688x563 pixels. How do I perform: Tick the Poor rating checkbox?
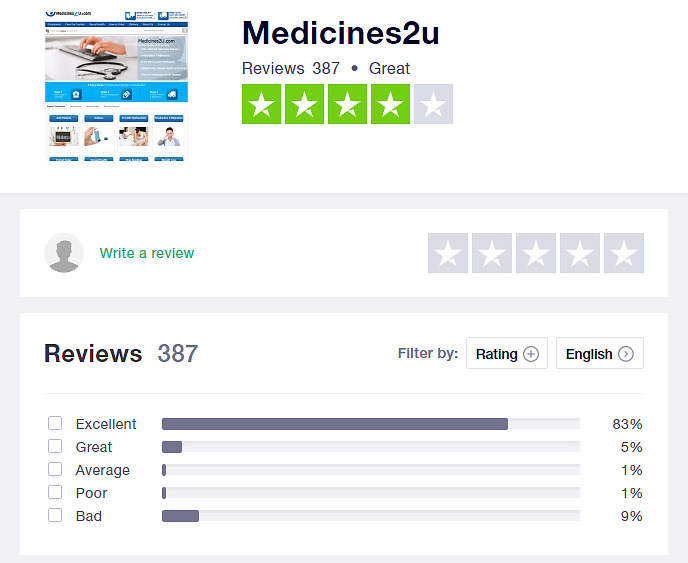[x=55, y=492]
